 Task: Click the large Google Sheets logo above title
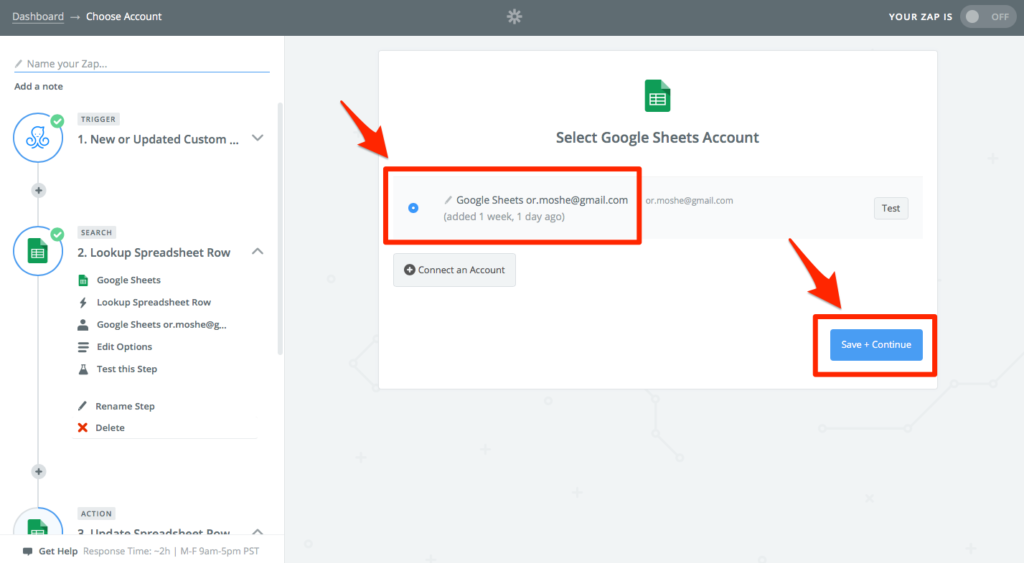point(657,96)
